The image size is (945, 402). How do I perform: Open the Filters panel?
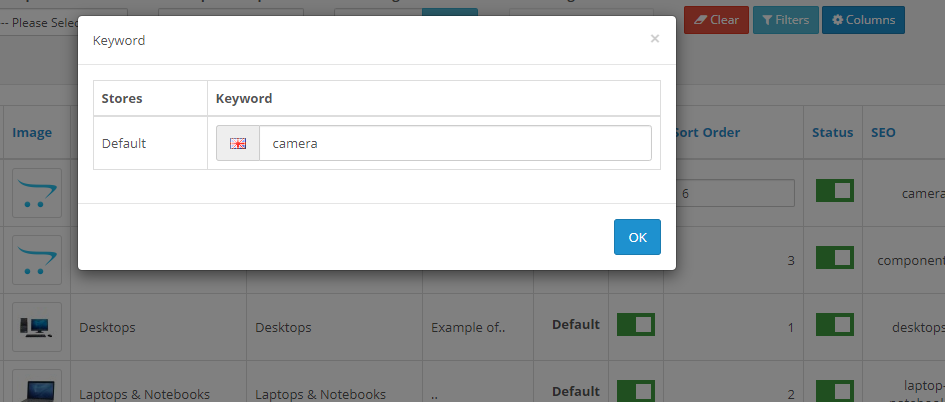click(786, 20)
